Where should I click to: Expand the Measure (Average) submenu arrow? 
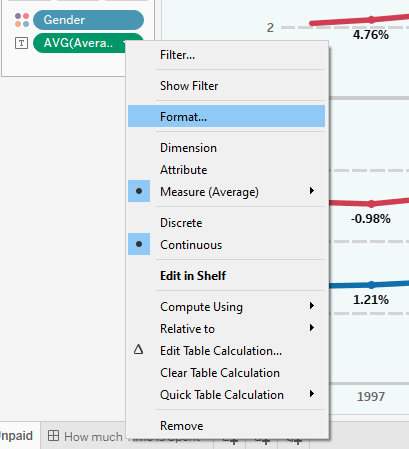click(x=312, y=191)
